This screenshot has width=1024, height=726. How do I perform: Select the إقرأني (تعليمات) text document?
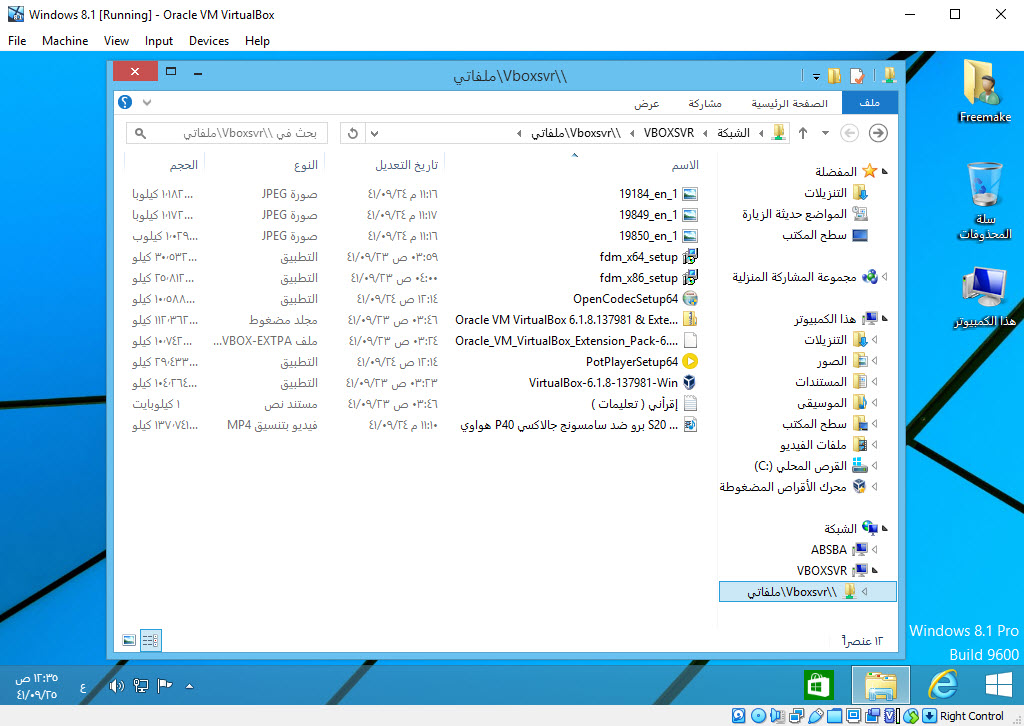[x=644, y=403]
